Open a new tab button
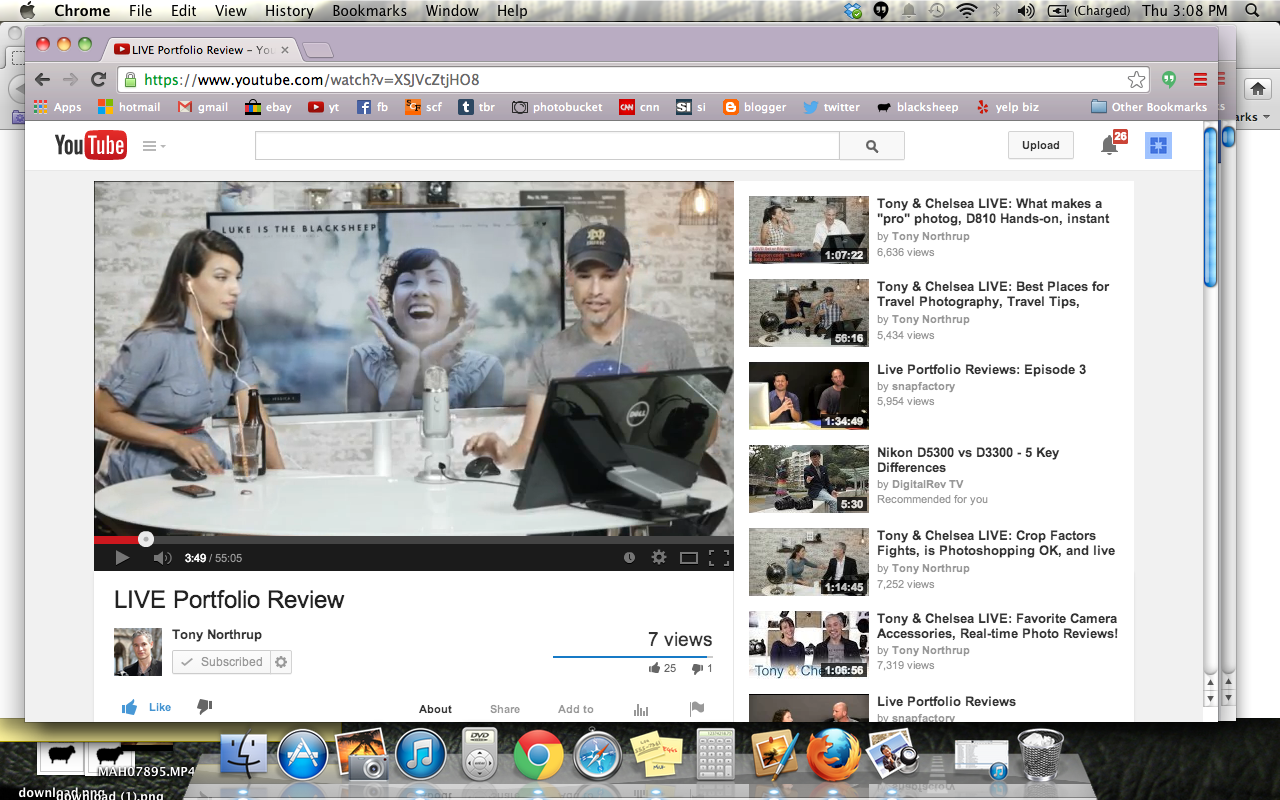1280x800 pixels. tap(318, 50)
